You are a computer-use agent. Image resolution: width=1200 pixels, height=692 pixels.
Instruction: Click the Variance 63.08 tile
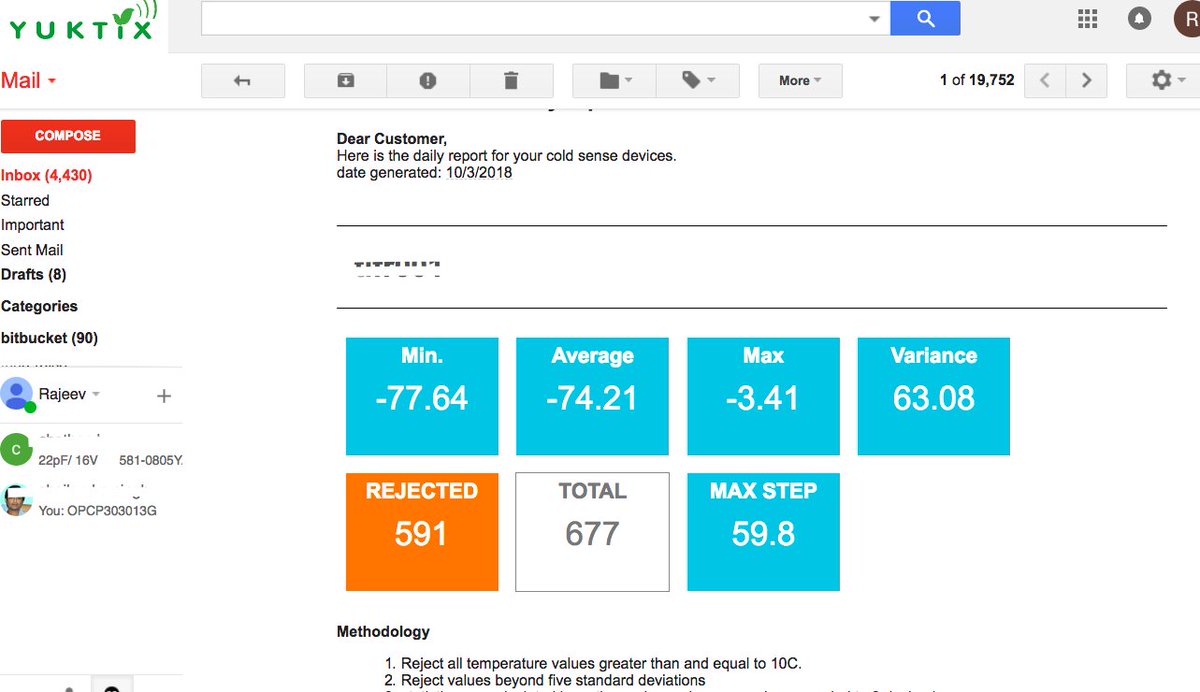[x=934, y=396]
